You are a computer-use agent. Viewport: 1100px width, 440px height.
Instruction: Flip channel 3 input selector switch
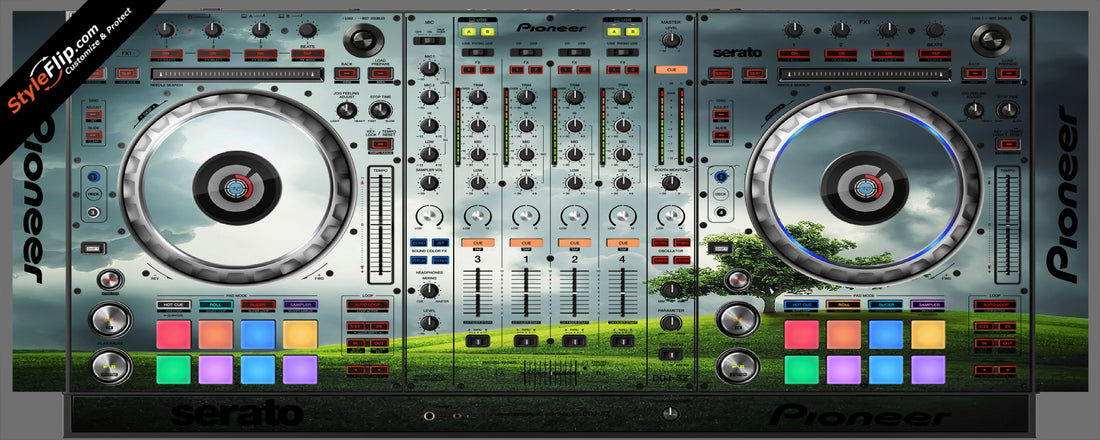click(477, 51)
